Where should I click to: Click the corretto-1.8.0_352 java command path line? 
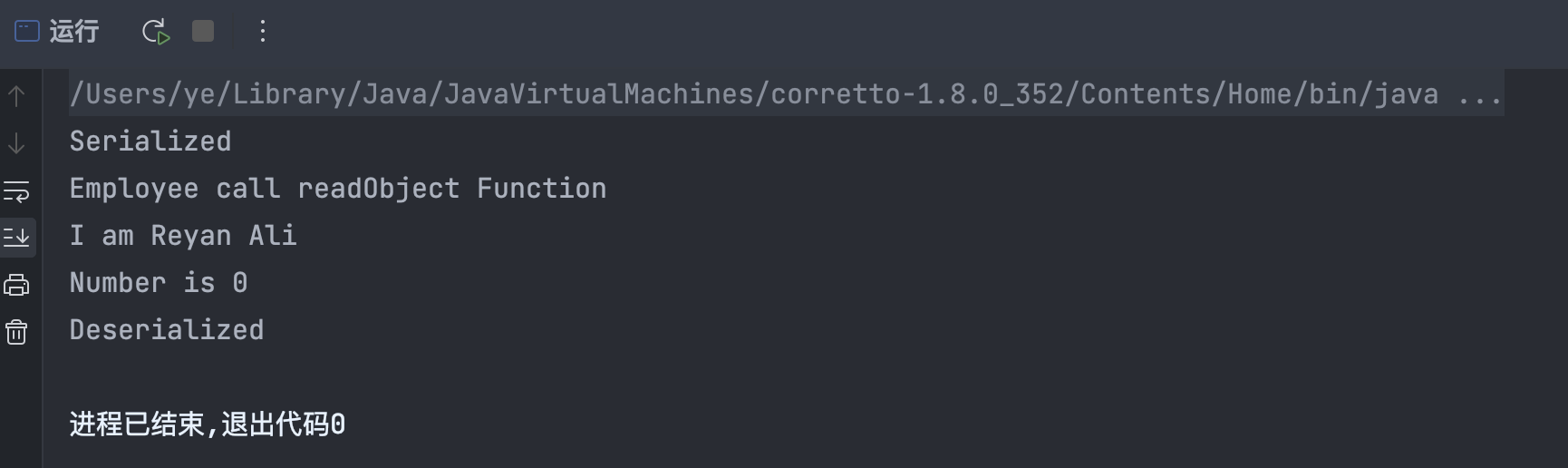pyautogui.click(x=752, y=94)
